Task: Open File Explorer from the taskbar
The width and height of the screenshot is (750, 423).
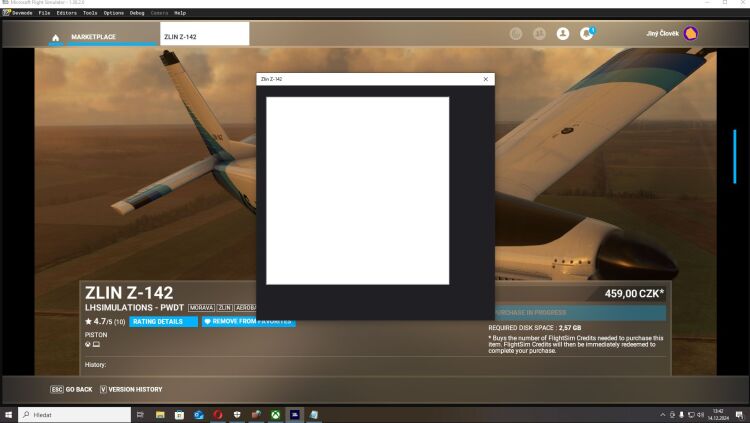Action: point(160,415)
